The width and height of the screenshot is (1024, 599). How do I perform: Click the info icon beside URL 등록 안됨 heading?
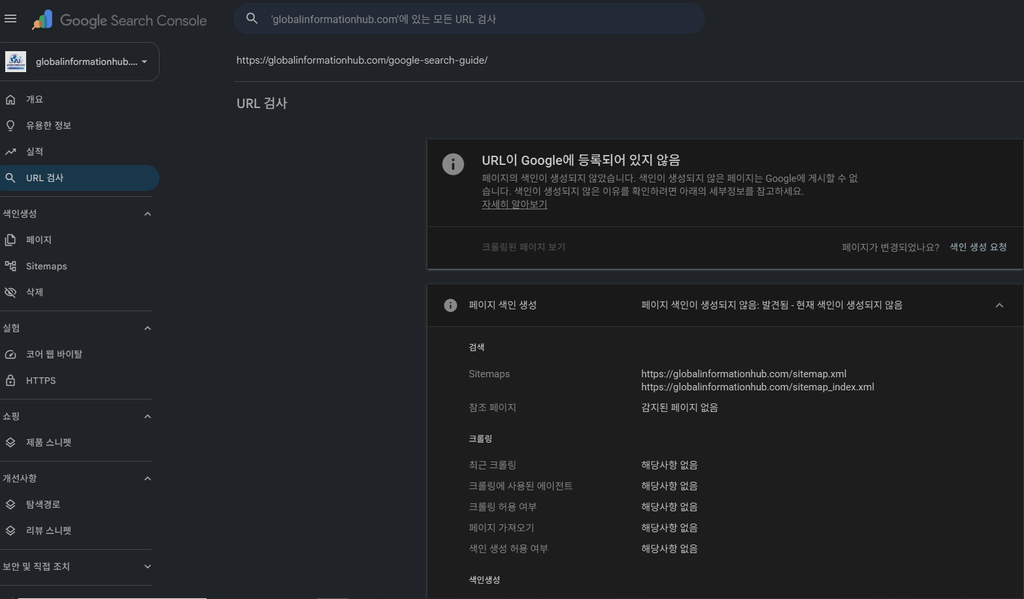(x=453, y=164)
